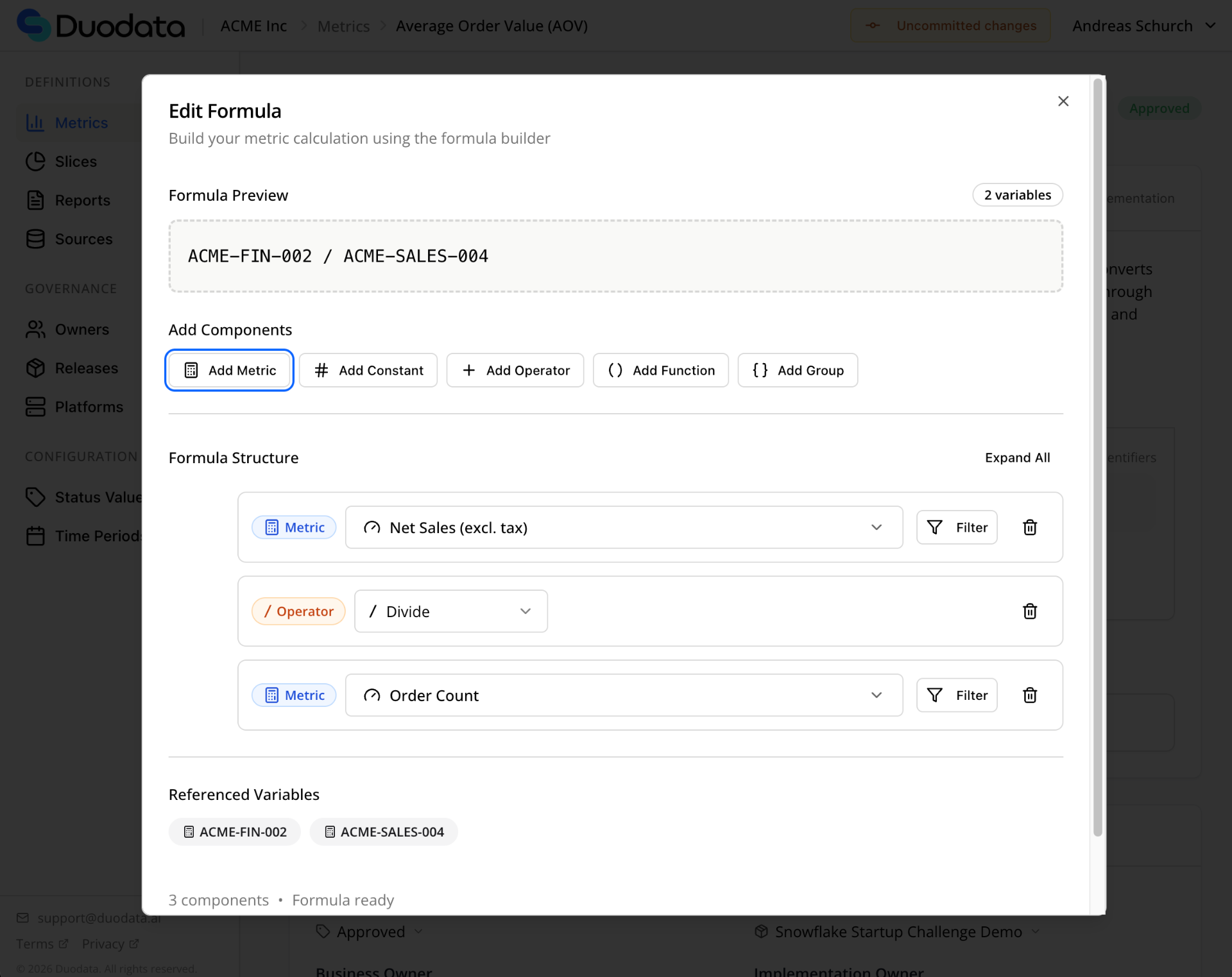1232x977 pixels.
Task: Click the Add Metric button
Action: click(228, 370)
